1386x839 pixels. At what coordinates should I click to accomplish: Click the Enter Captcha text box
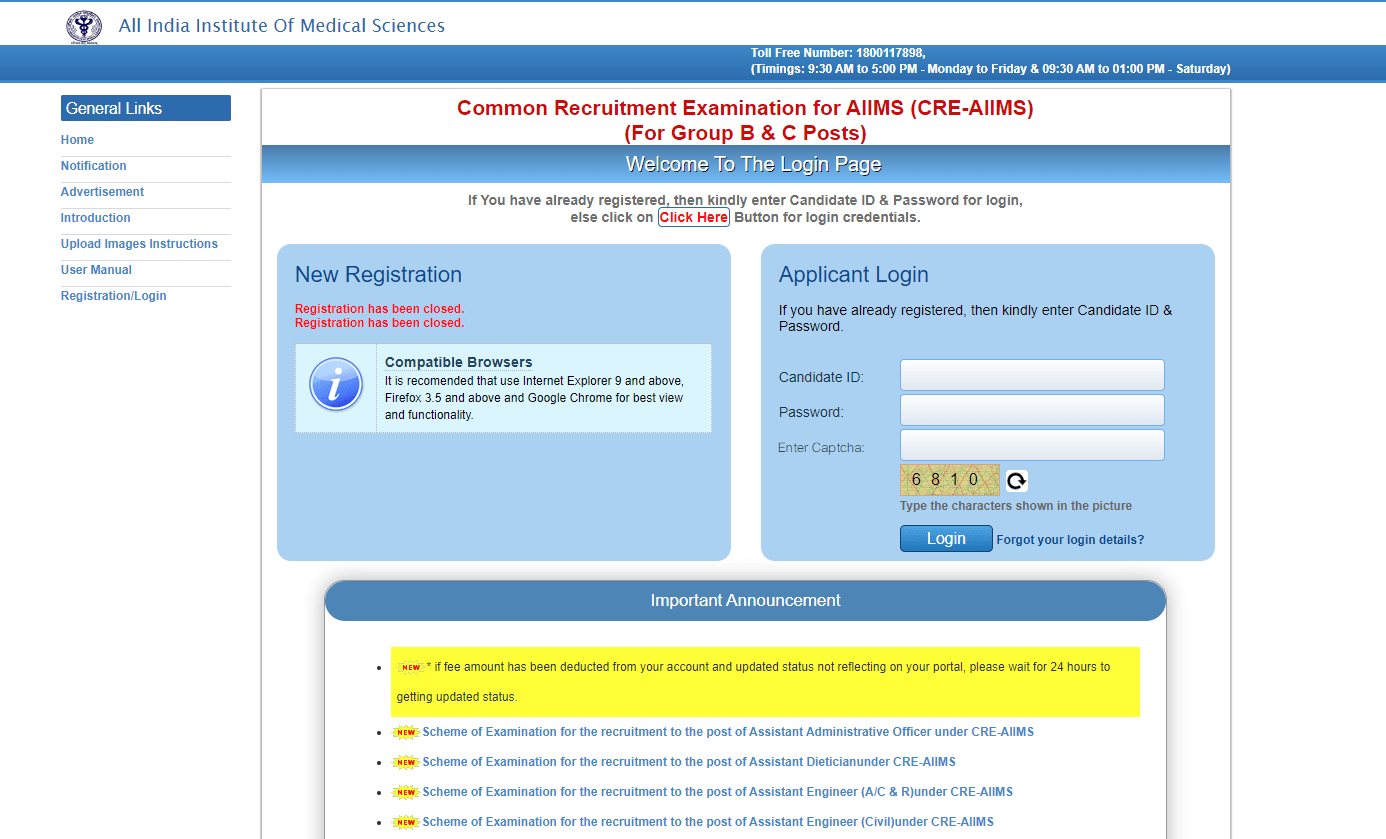(1032, 445)
